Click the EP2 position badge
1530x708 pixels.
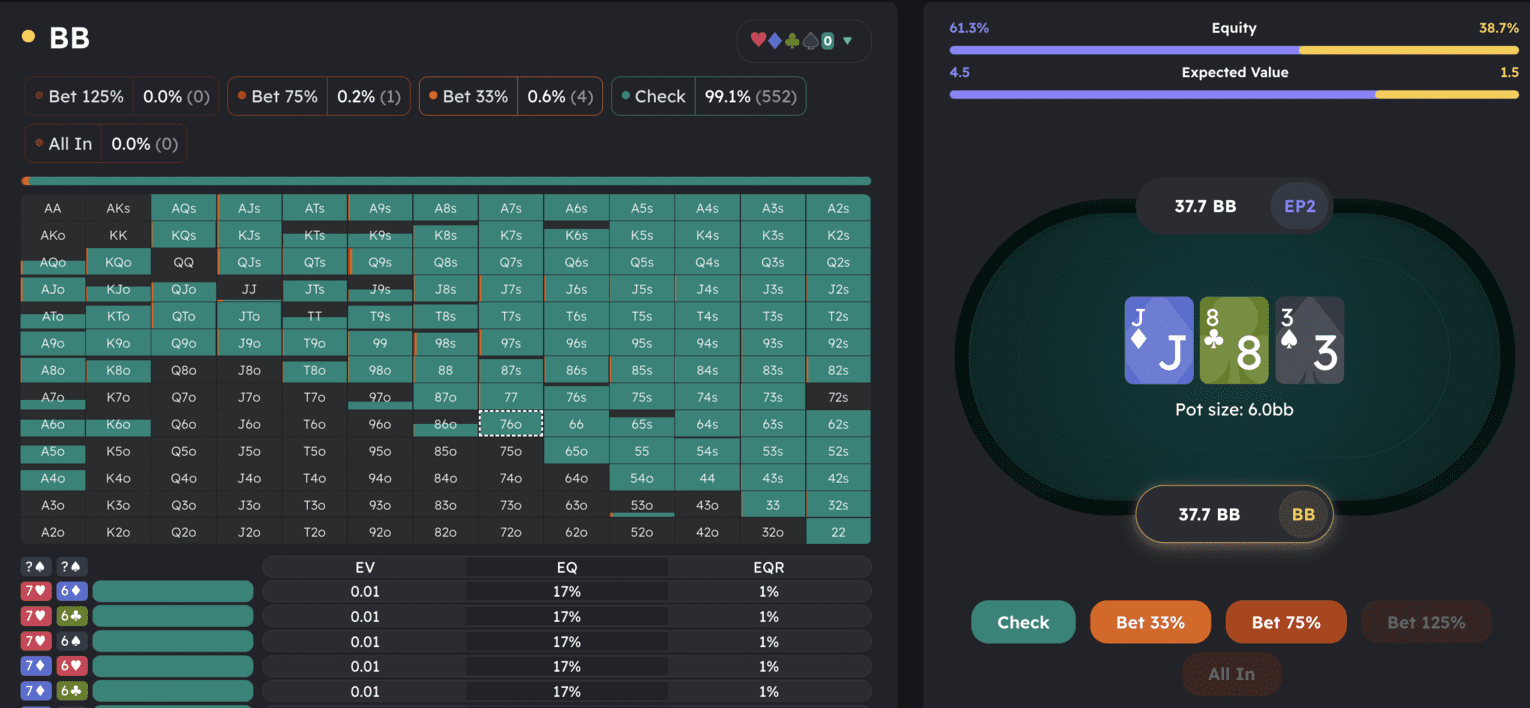[x=1300, y=206]
